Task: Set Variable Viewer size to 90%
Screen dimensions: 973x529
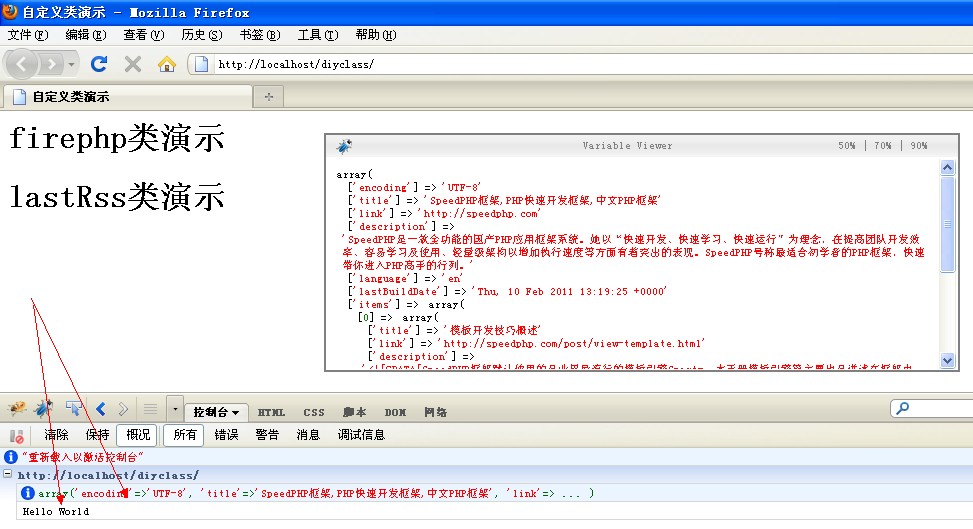Action: [918, 145]
